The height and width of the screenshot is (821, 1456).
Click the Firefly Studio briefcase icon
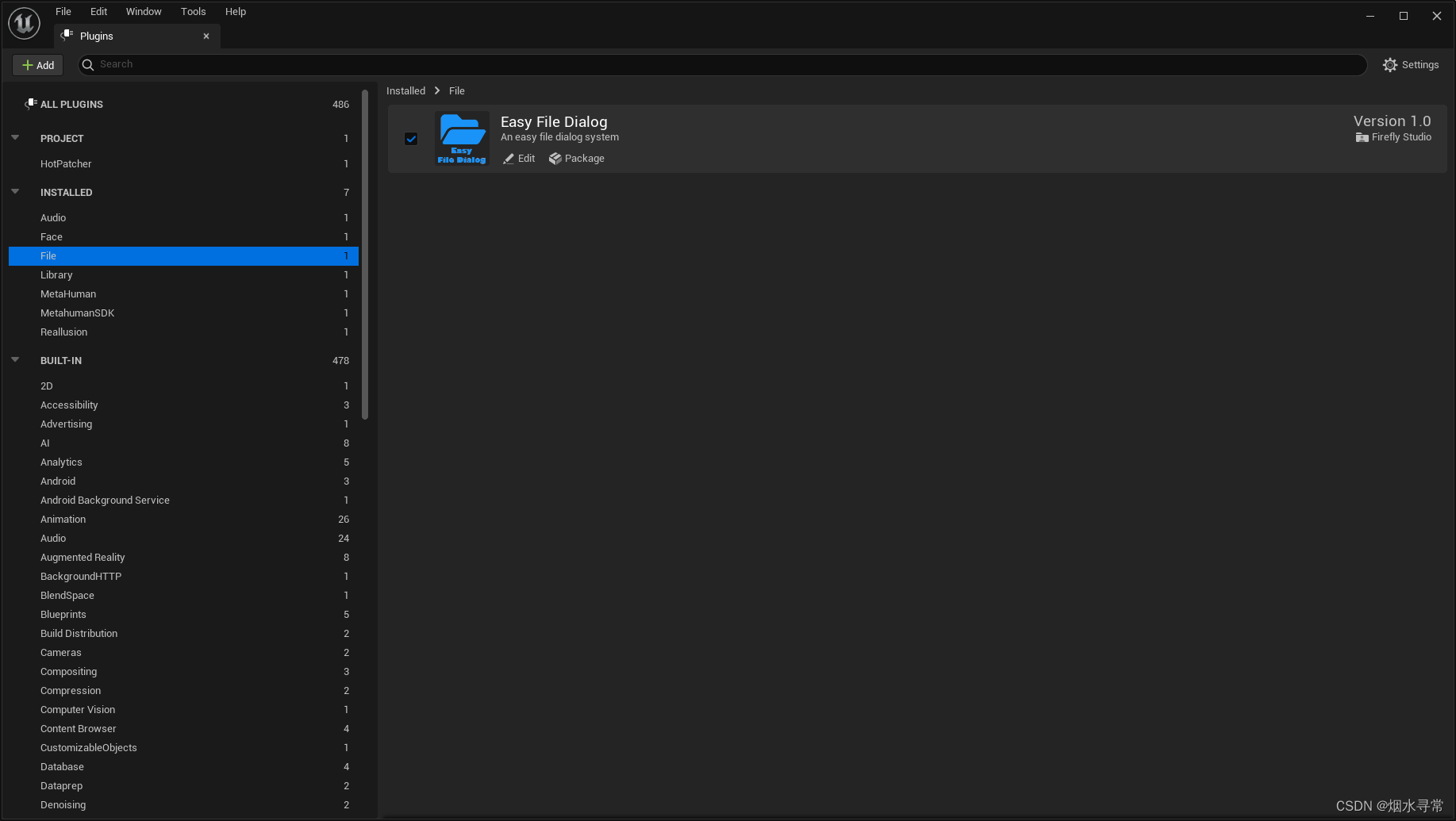tap(1362, 136)
